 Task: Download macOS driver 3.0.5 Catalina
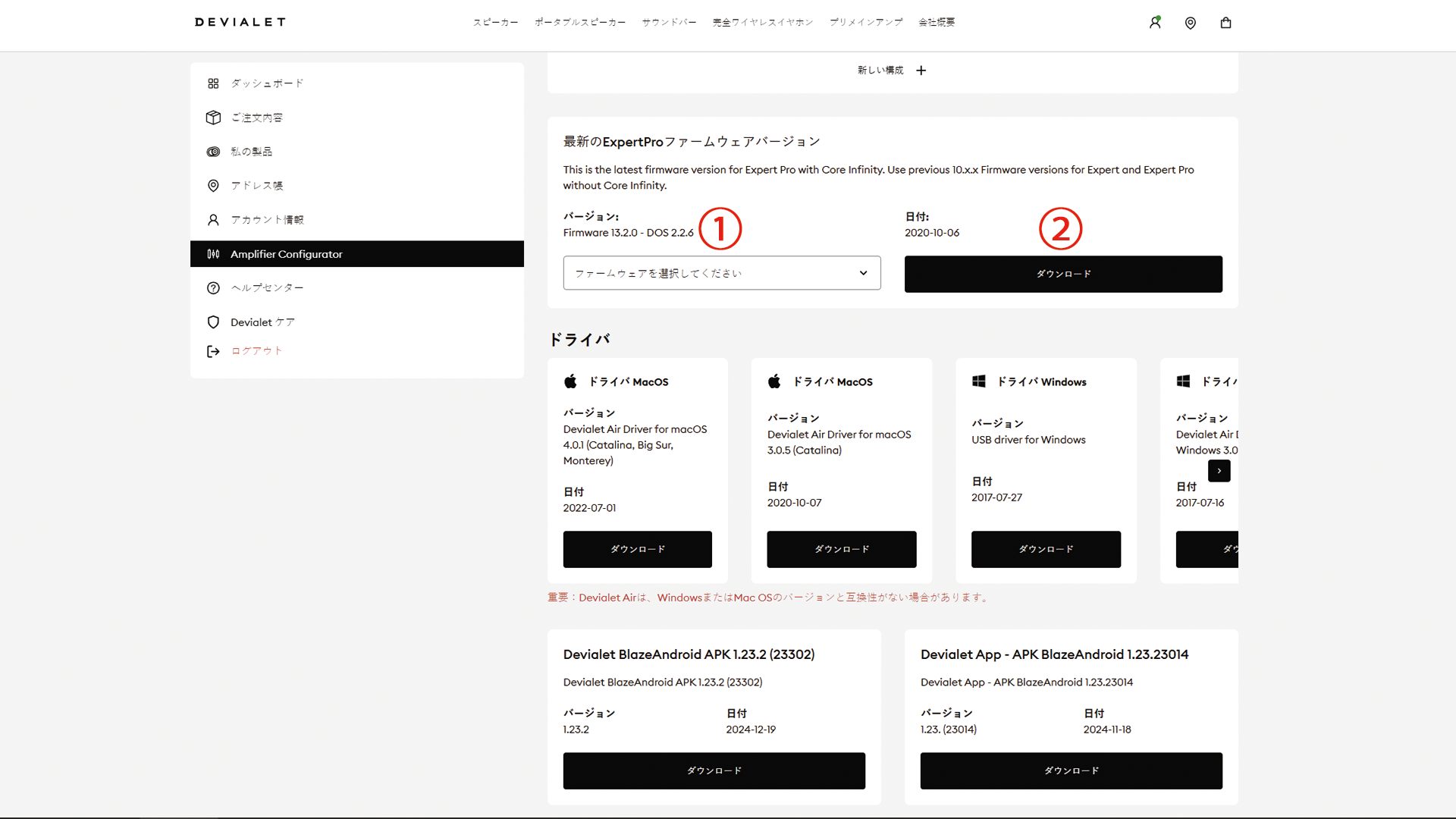coord(842,549)
